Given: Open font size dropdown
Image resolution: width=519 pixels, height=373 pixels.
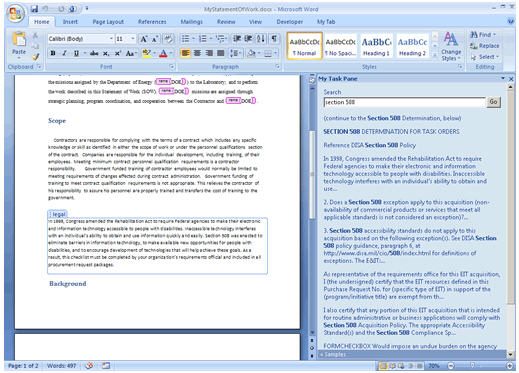Looking at the screenshot, I should tap(132, 39).
